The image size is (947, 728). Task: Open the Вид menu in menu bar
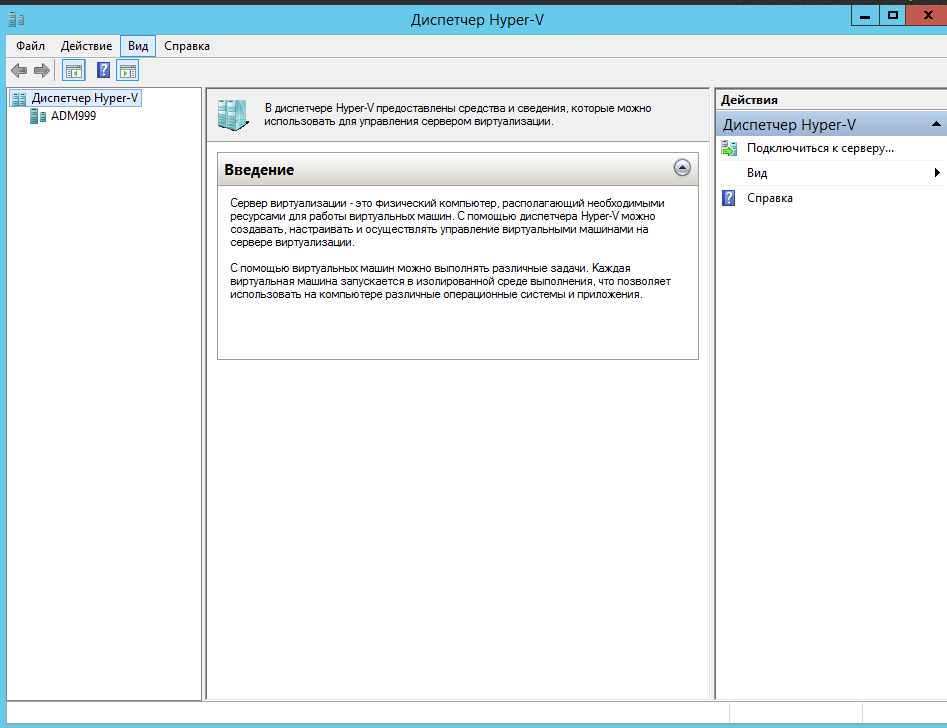pos(138,46)
